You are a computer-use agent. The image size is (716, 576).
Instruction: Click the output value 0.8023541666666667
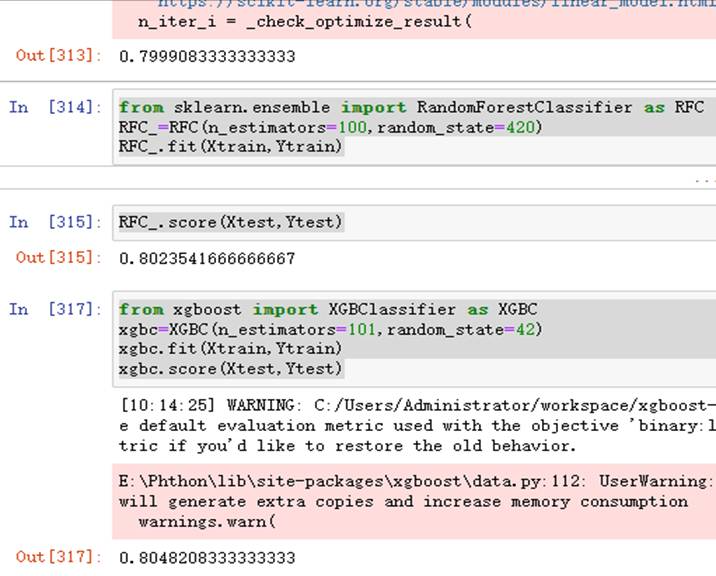pyautogui.click(x=207, y=259)
